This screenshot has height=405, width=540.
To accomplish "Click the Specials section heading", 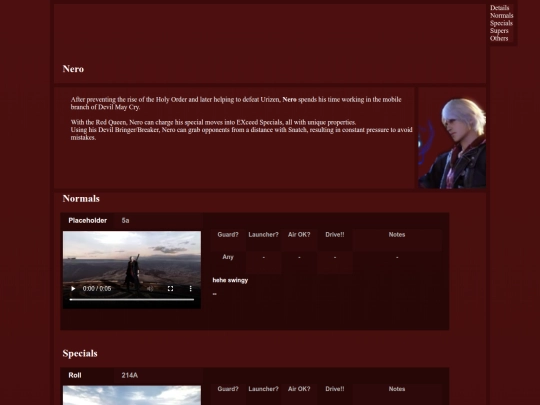I will coord(80,354).
